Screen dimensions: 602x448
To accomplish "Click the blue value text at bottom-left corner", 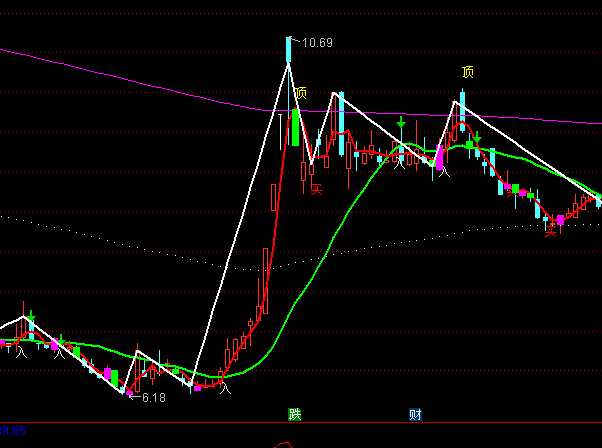I will tap(14, 431).
